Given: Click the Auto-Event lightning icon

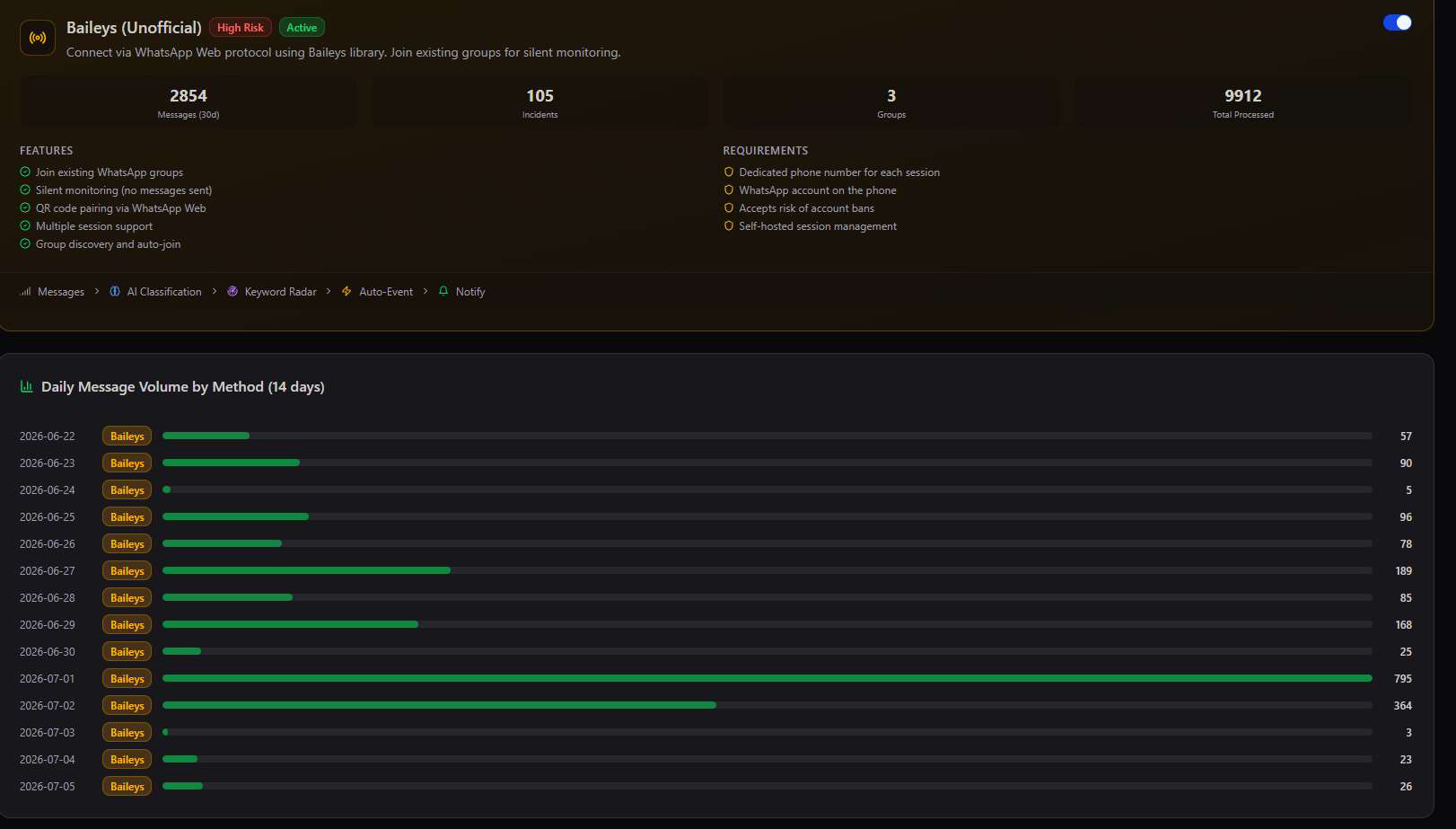Looking at the screenshot, I should point(346,291).
